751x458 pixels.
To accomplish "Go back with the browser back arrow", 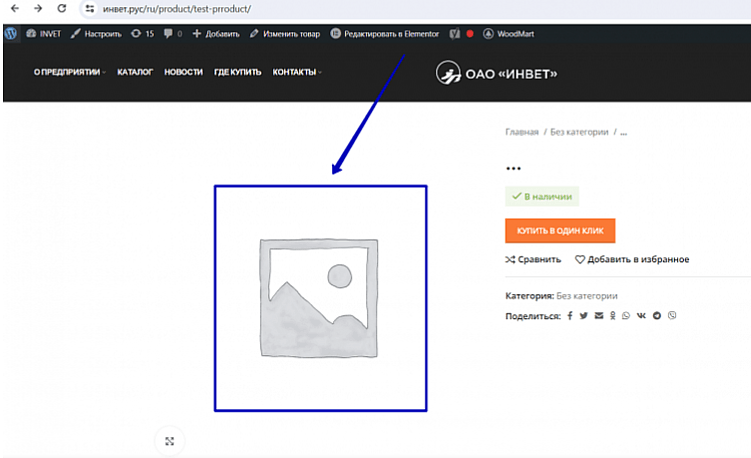I will (15, 8).
